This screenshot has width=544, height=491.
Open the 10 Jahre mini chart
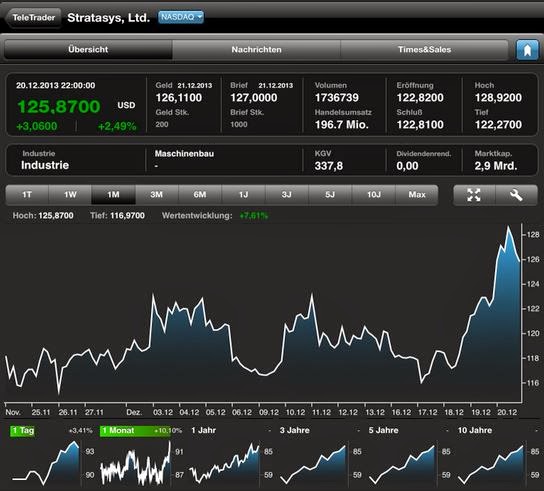pyautogui.click(x=498, y=457)
